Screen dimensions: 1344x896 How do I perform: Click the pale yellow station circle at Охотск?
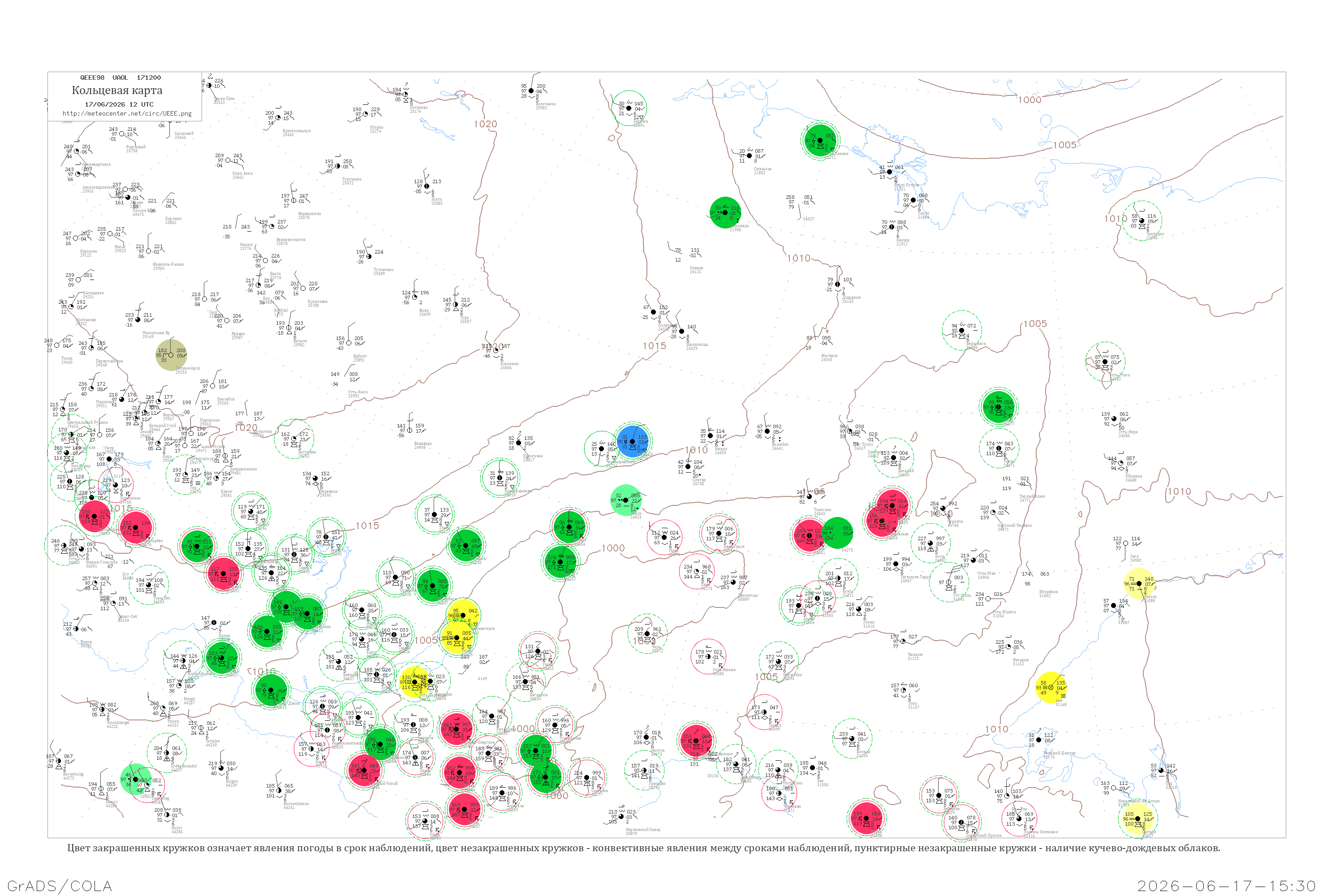[1139, 583]
